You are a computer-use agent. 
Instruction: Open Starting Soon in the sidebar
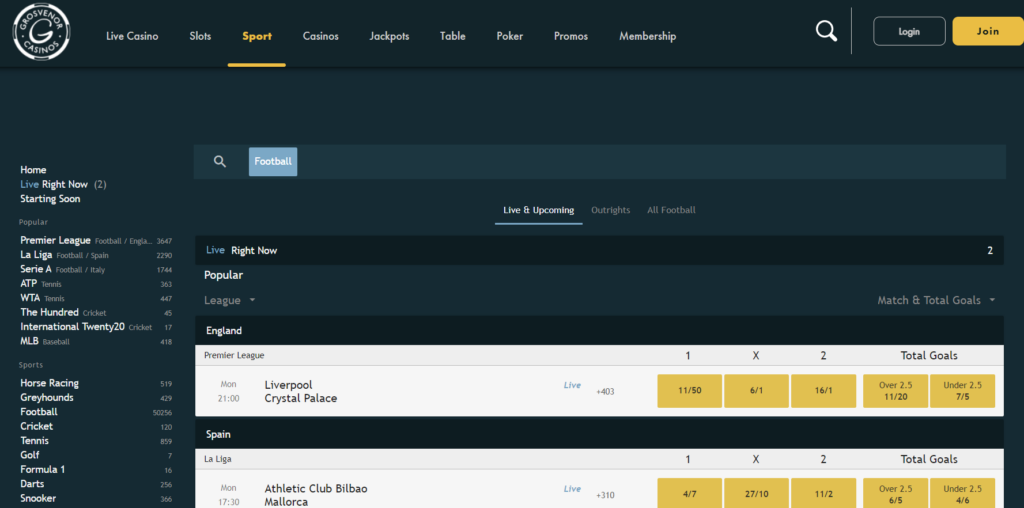point(50,198)
